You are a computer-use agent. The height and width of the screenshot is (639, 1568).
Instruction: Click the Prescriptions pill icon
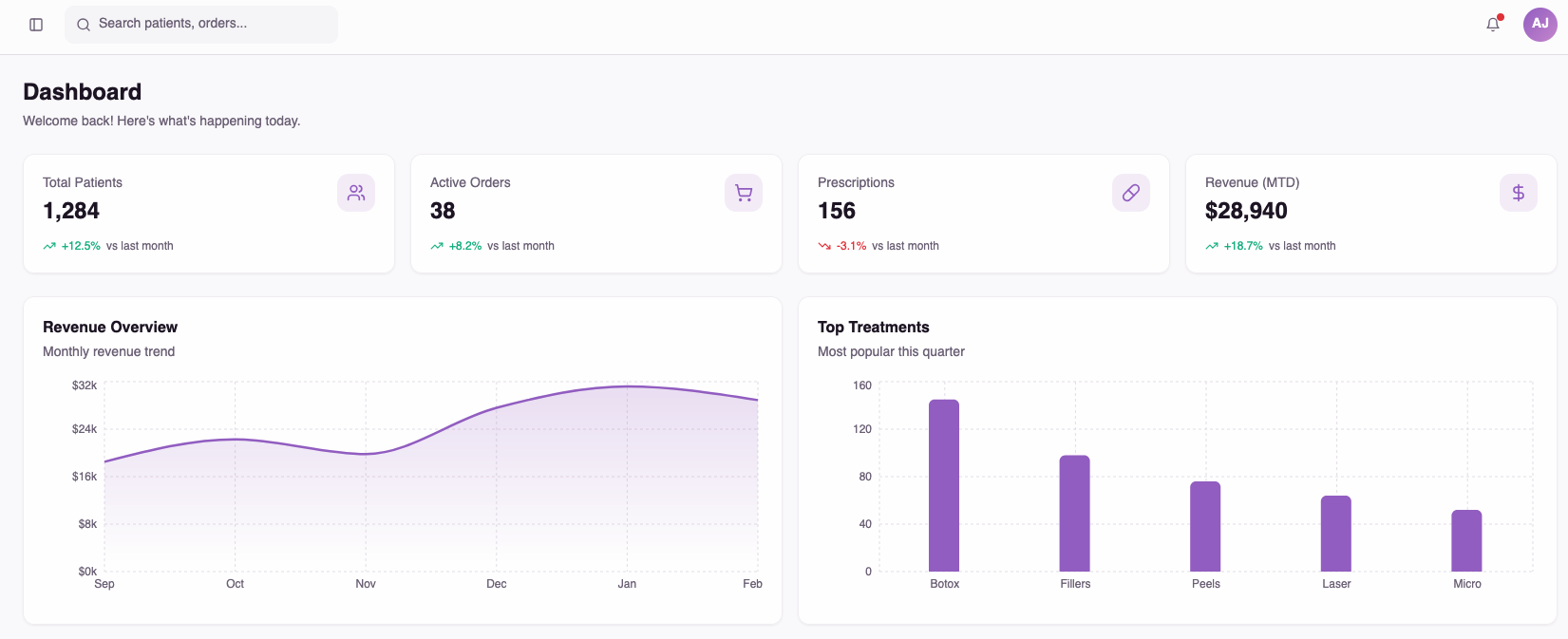(x=1131, y=193)
